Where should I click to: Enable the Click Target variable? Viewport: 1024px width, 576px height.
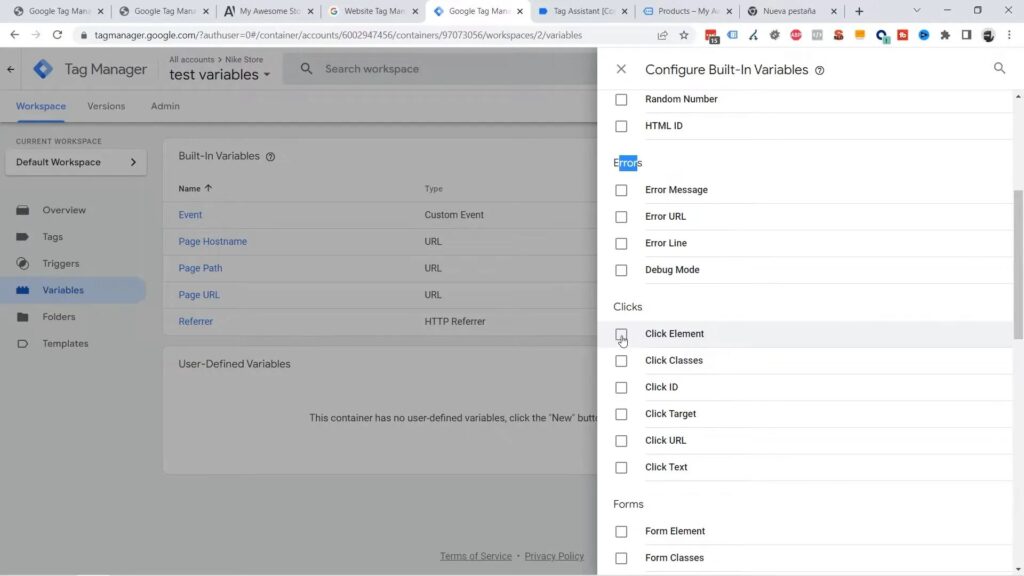tap(621, 414)
